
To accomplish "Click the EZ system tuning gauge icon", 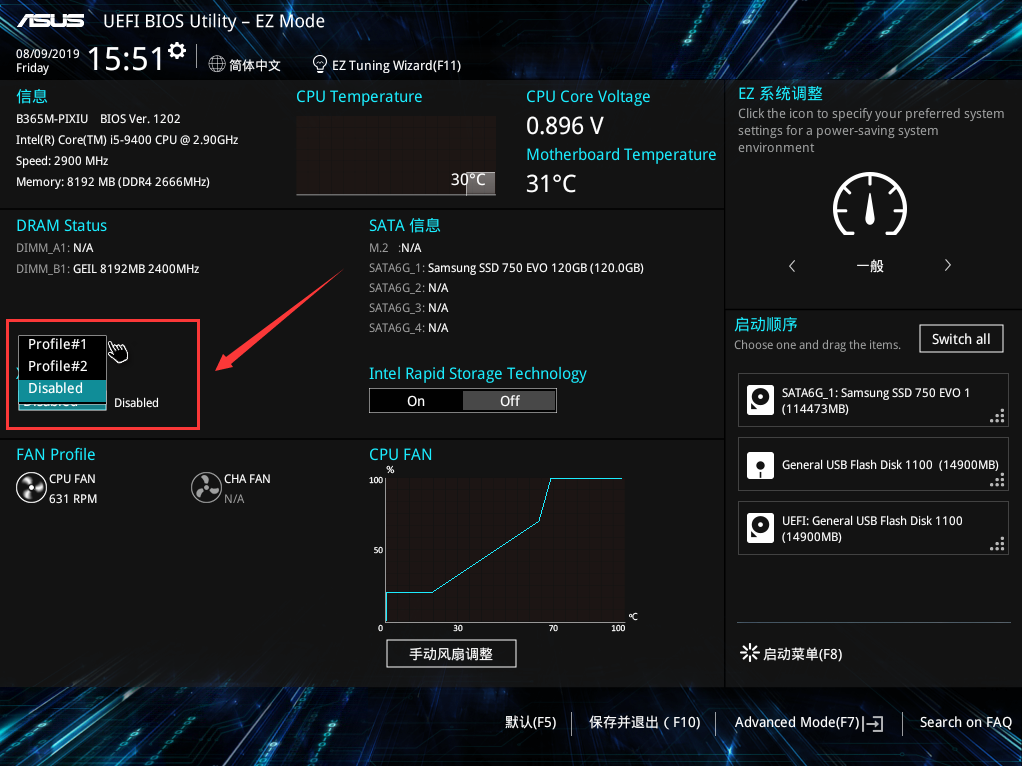I will pyautogui.click(x=869, y=203).
